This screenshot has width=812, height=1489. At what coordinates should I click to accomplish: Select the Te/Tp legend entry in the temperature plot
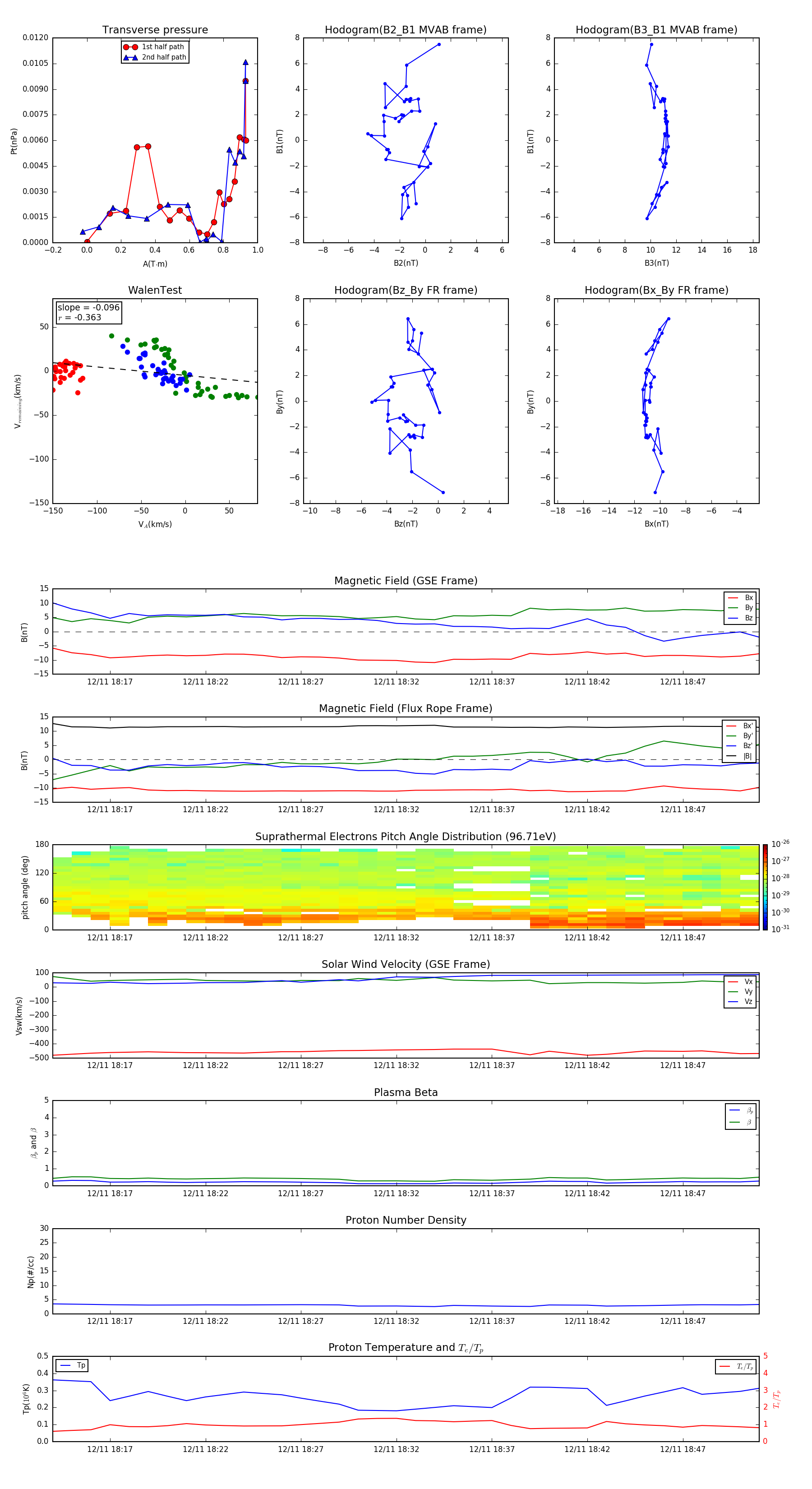coord(736,1366)
